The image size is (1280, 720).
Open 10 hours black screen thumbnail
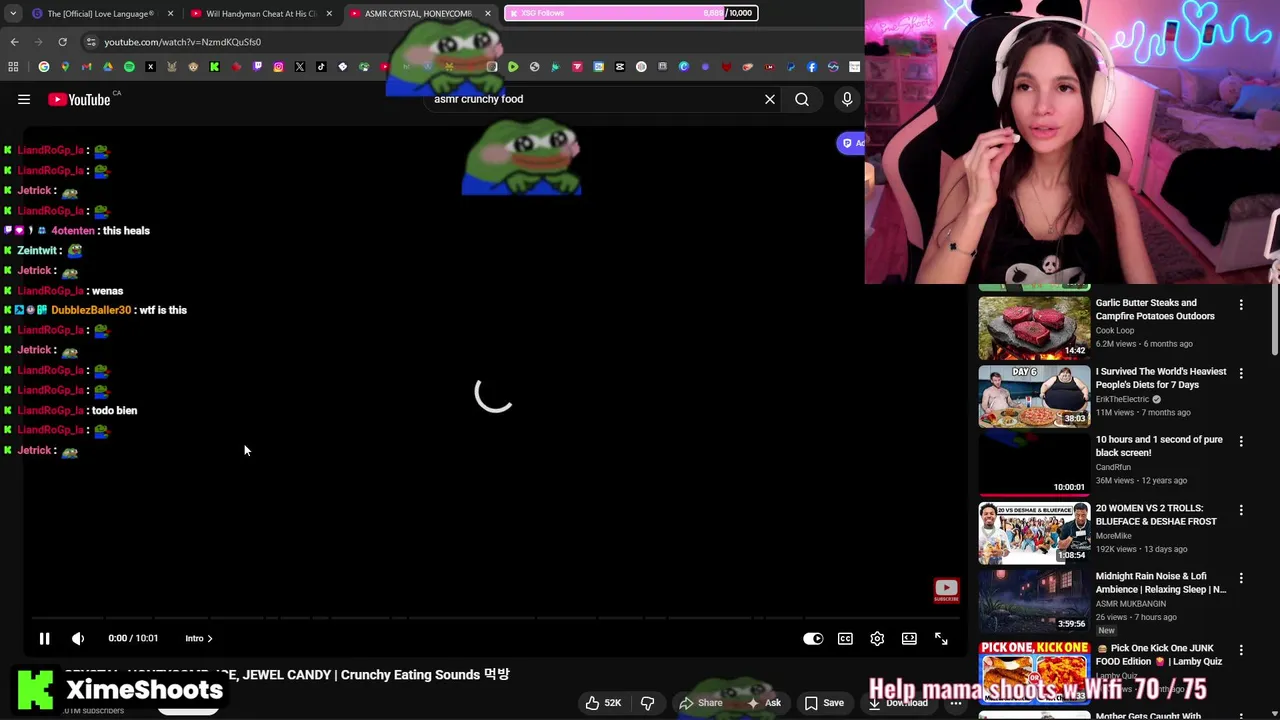click(x=1034, y=464)
